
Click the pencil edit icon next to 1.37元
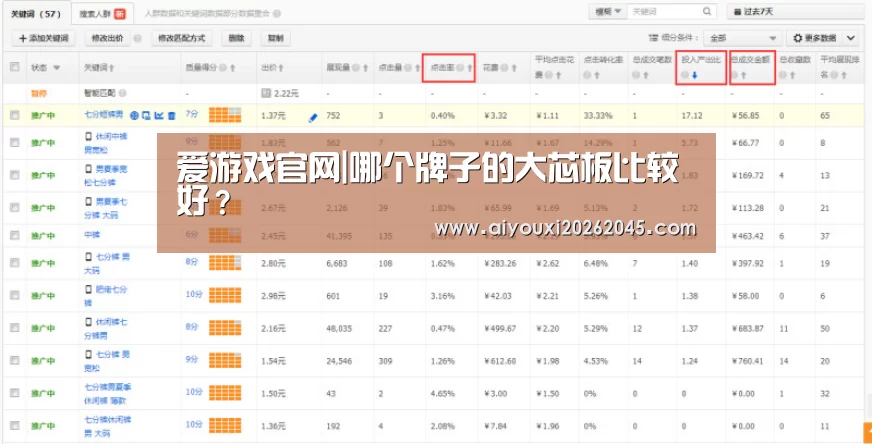click(313, 117)
